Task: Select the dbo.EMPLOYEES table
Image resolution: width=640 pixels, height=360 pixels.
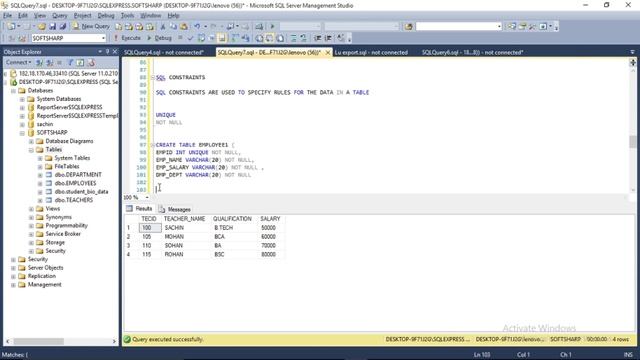Action: pos(75,183)
